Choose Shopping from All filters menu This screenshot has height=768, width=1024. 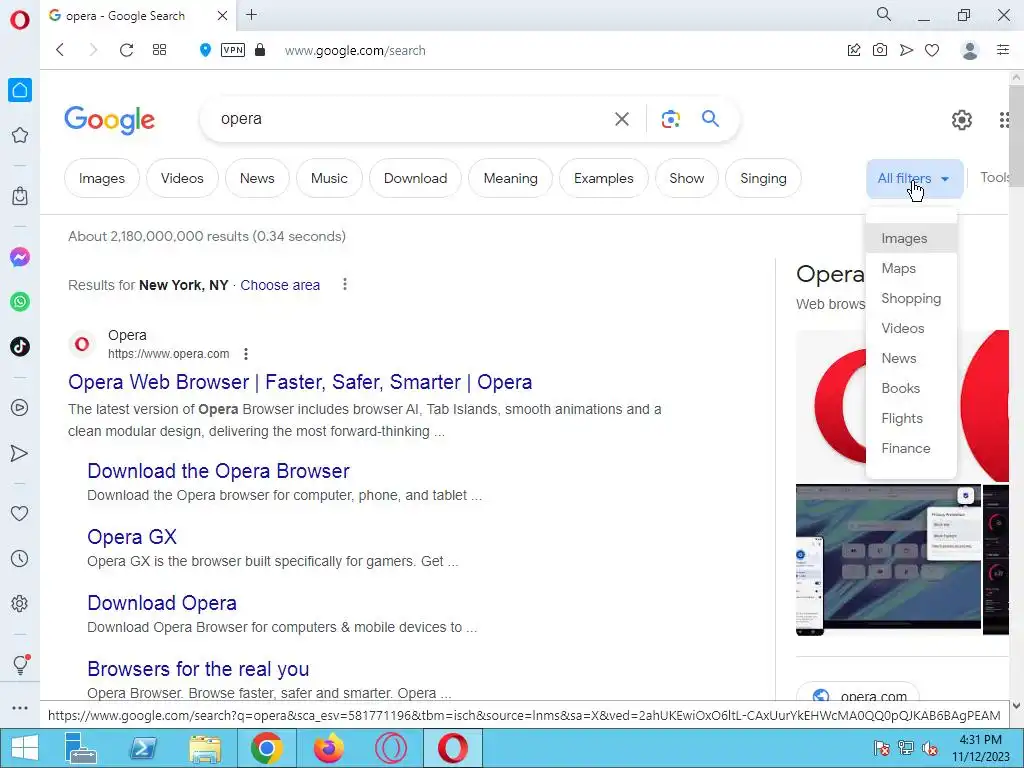coord(911,298)
